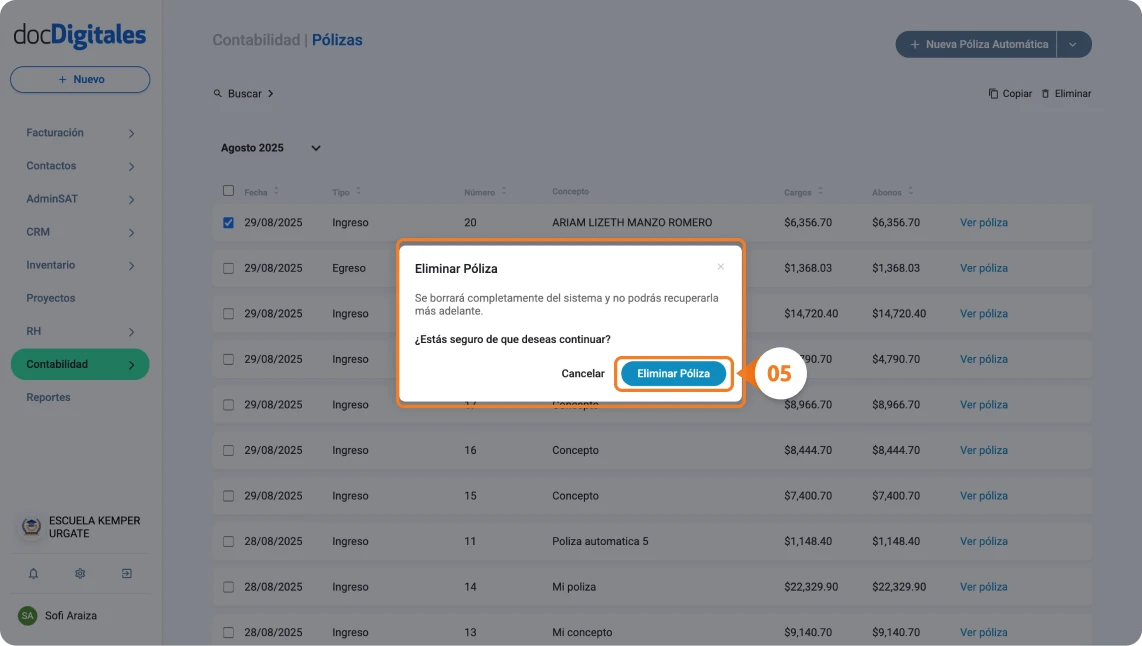Open notifications via the bell icon
This screenshot has width=1142, height=646.
(33, 573)
